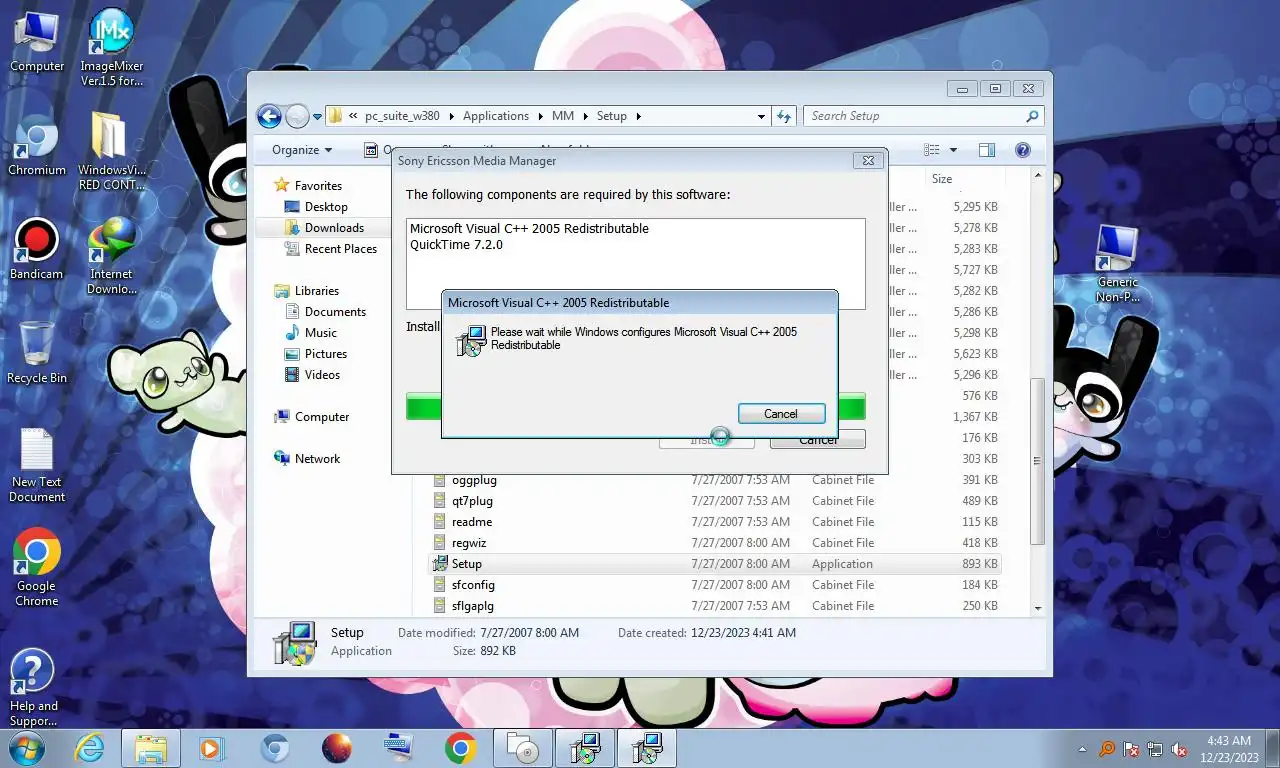
Task: Click the Explorer Back arrow button
Action: point(269,116)
